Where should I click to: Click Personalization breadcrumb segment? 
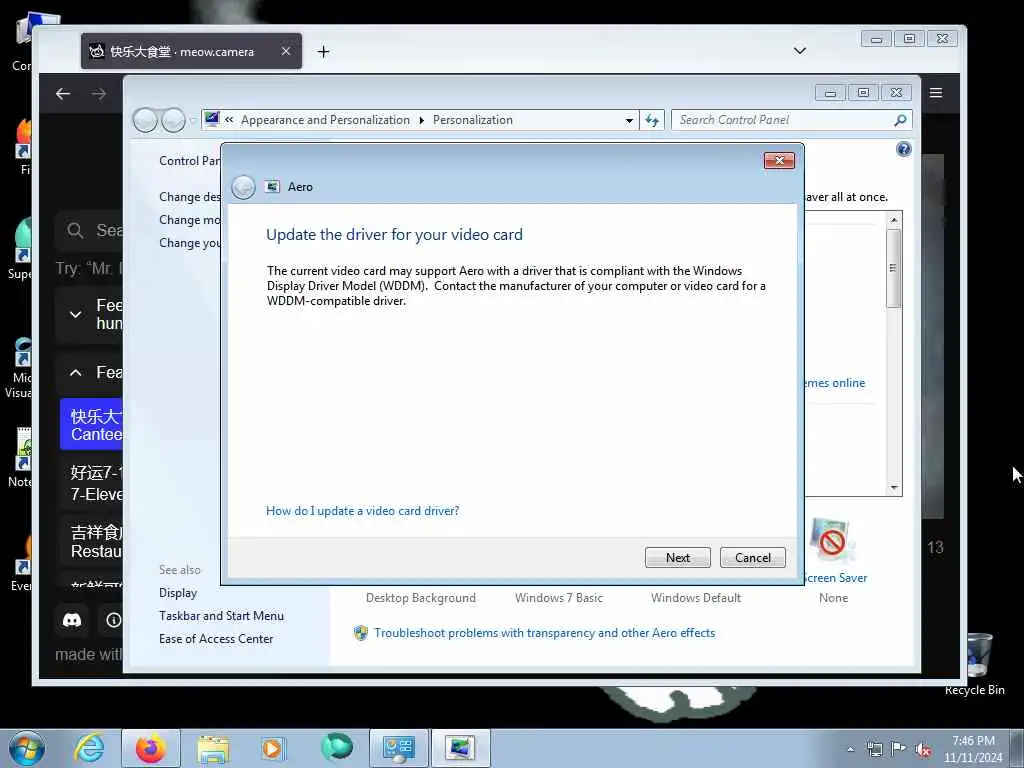coord(473,120)
